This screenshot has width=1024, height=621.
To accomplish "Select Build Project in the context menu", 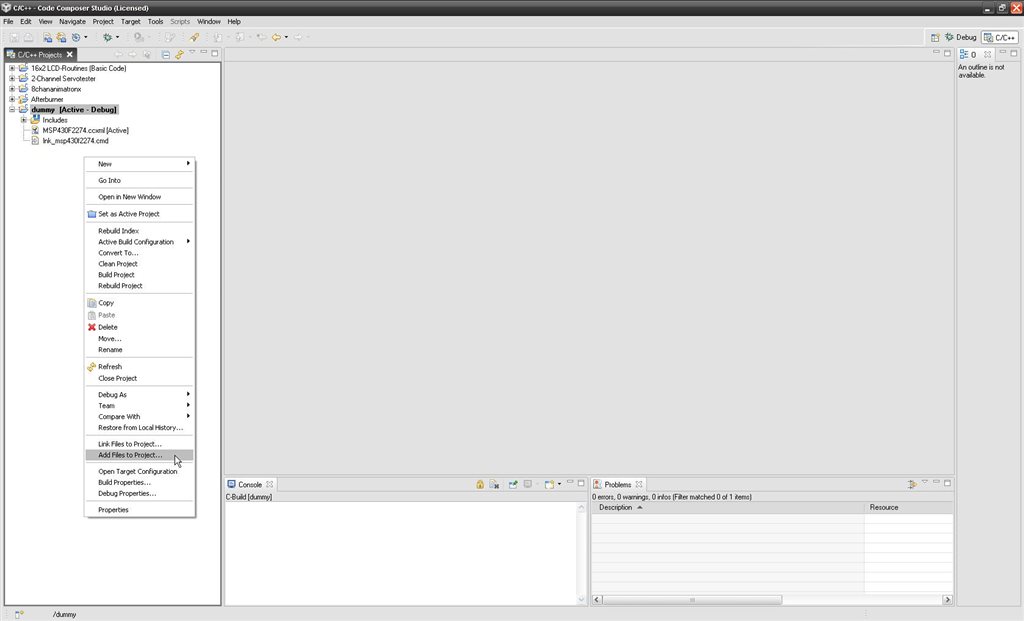I will pyautogui.click(x=140, y=275).
